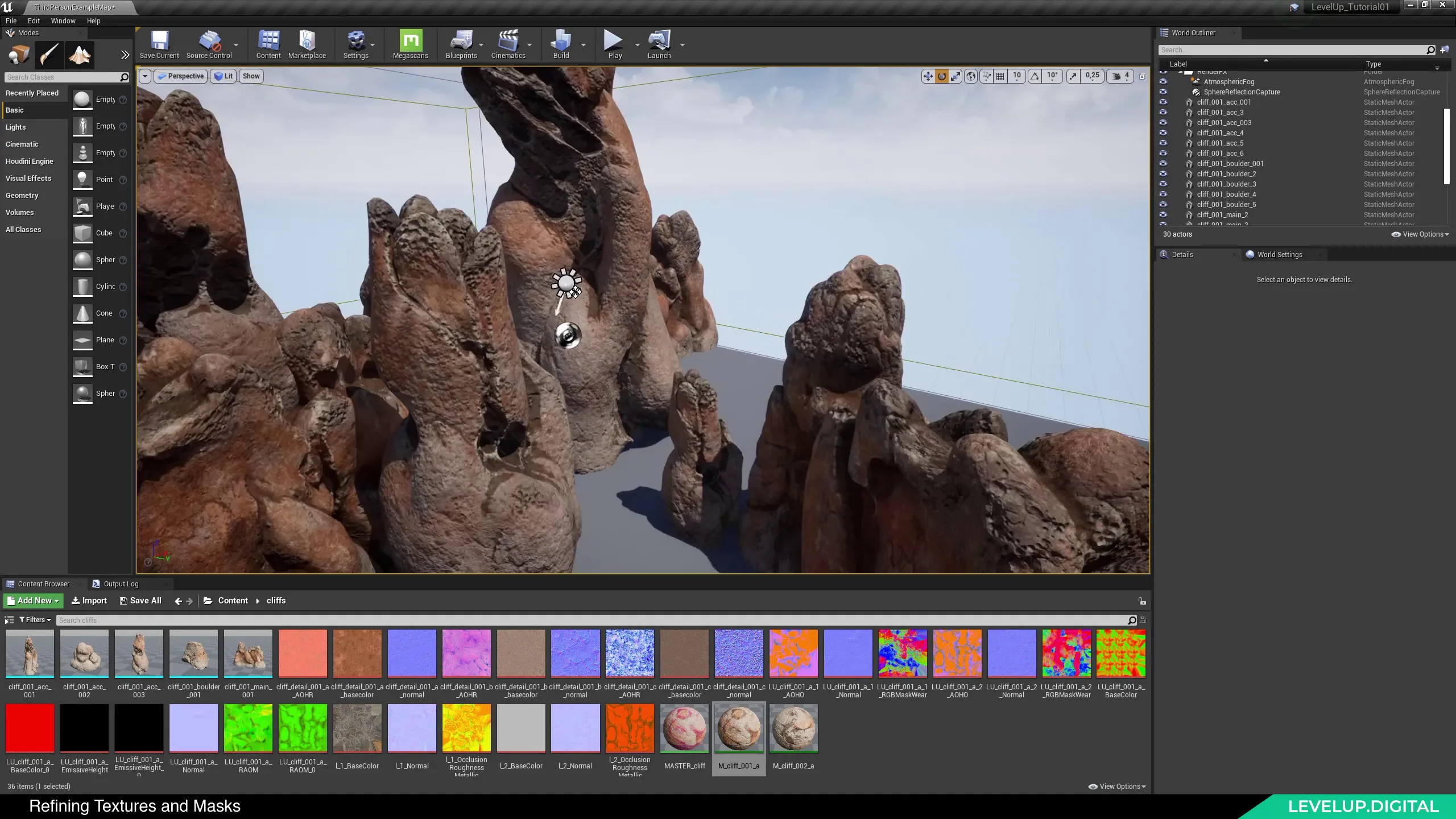This screenshot has height=819, width=1456.
Task: Expand the Add New dropdown
Action: [x=34, y=601]
